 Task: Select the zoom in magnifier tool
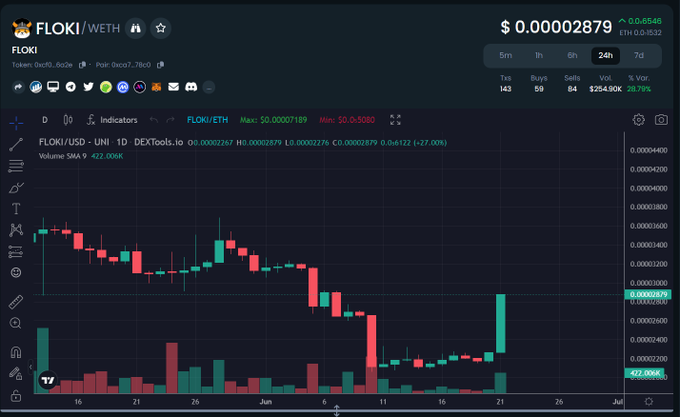coord(16,323)
